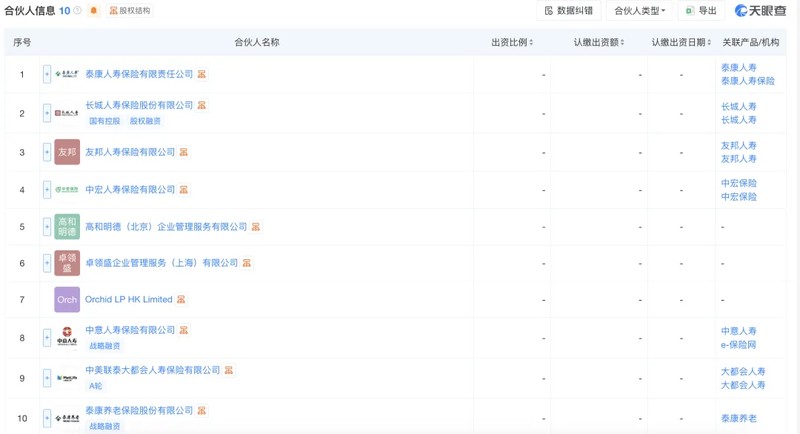Open 中意人寿保险有限公司 company link
The image size is (800, 434).
coord(130,330)
